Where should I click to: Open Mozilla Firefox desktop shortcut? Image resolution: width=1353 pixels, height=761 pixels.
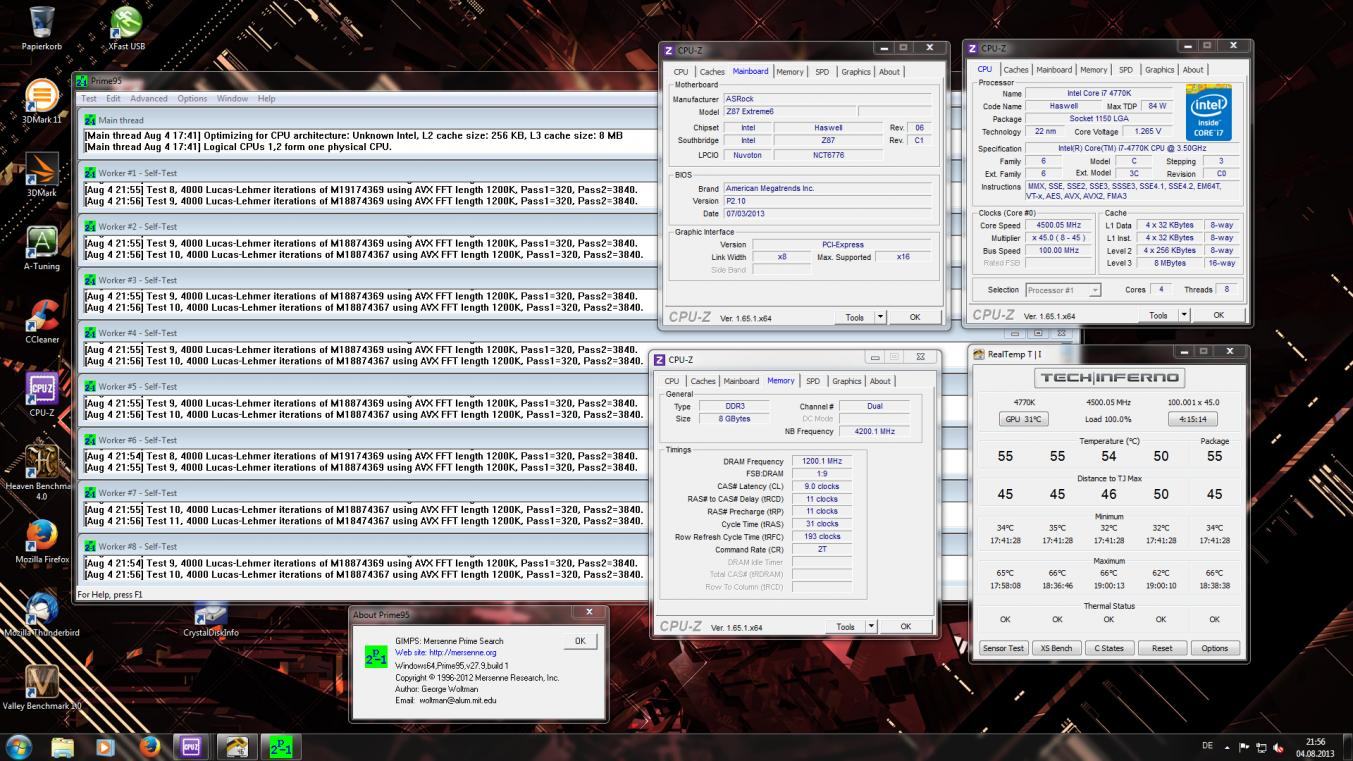coord(42,541)
